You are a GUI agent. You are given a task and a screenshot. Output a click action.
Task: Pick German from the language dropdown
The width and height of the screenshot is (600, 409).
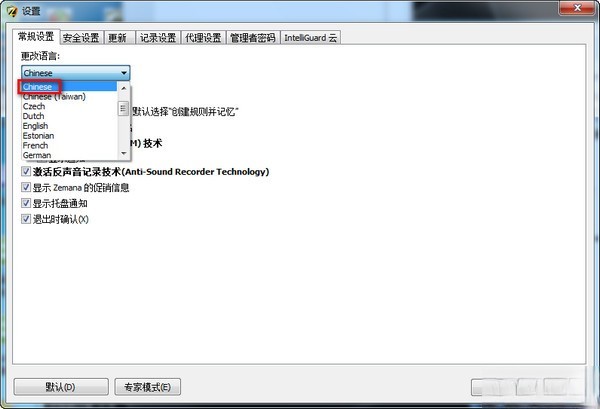37,155
